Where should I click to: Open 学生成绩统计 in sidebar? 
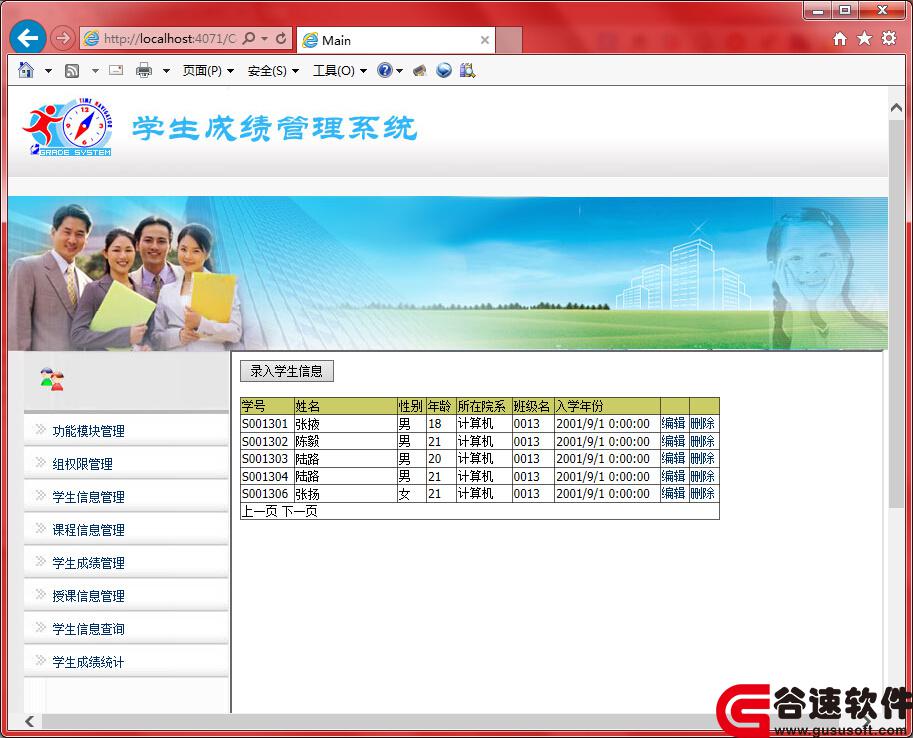(x=89, y=662)
